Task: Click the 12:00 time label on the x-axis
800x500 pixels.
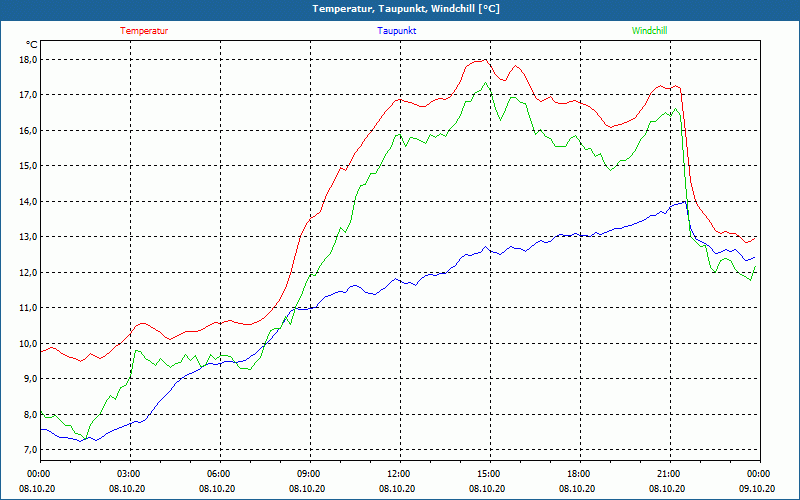Action: tap(400, 473)
